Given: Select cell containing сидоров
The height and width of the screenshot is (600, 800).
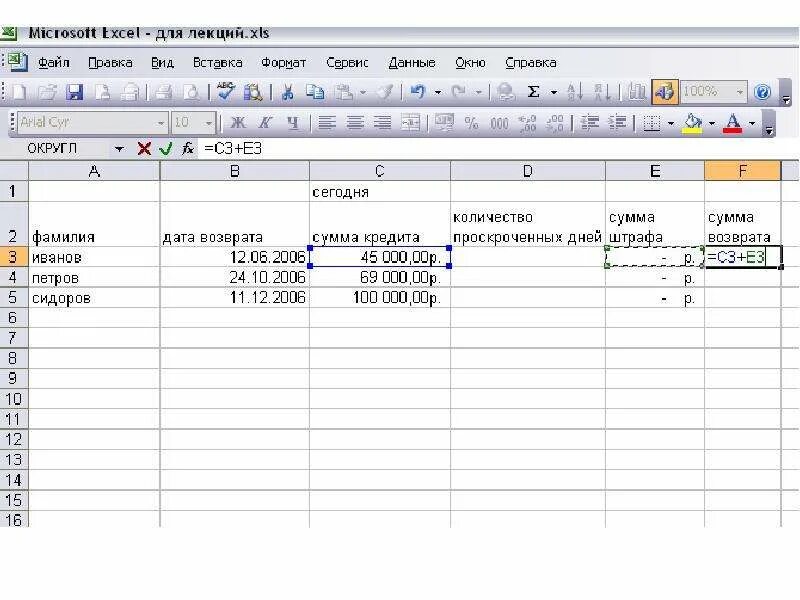Looking at the screenshot, I should 94,297.
